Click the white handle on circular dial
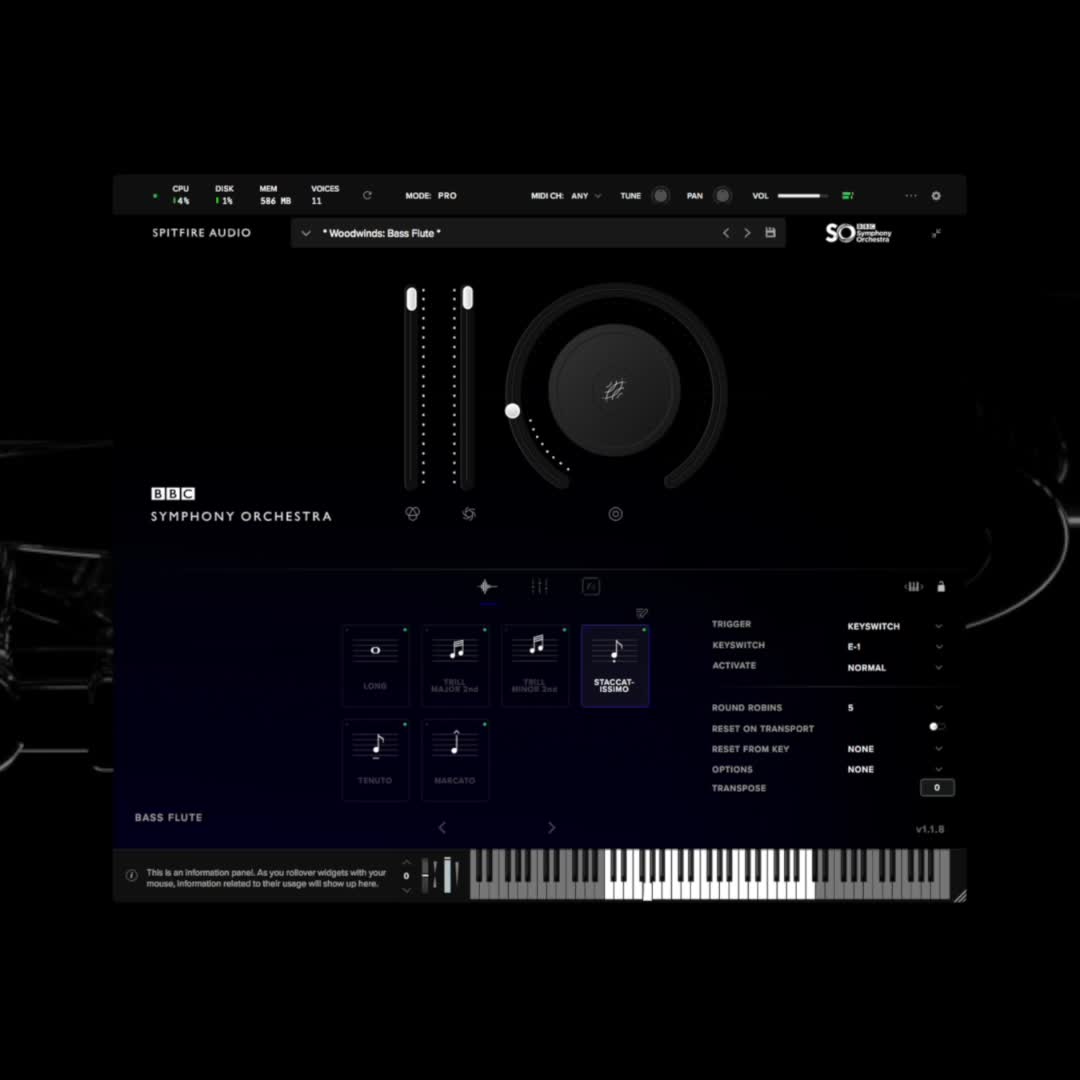This screenshot has height=1080, width=1080. 512,411
